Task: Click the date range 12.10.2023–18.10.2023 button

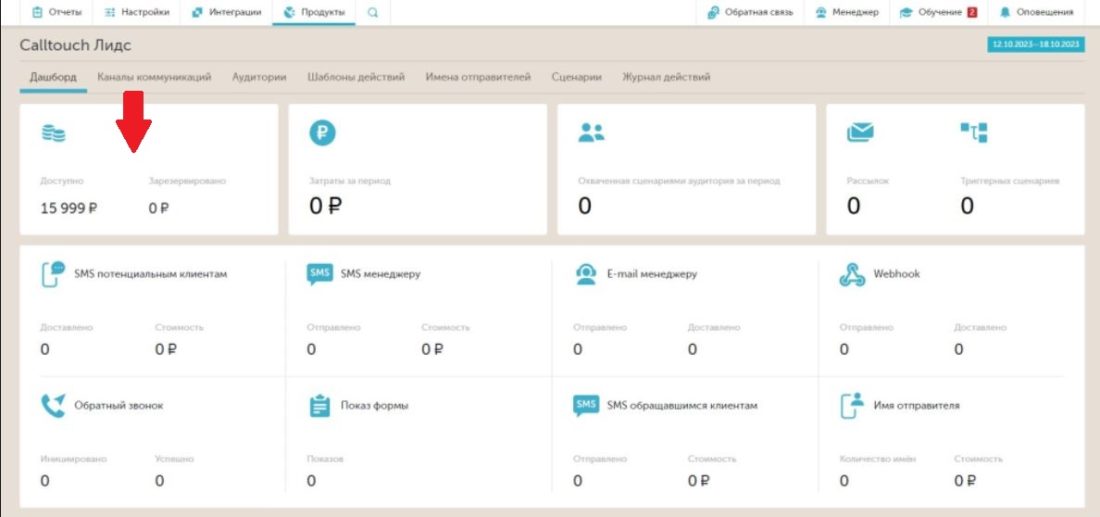Action: (1035, 44)
